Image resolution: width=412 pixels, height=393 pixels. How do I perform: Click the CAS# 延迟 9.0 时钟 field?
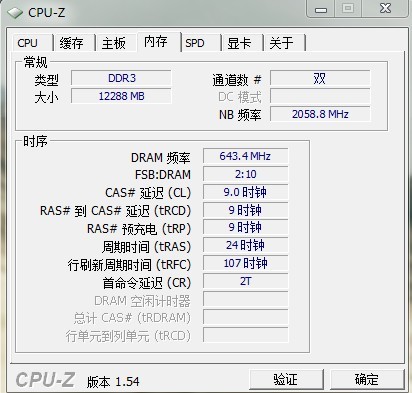245,192
